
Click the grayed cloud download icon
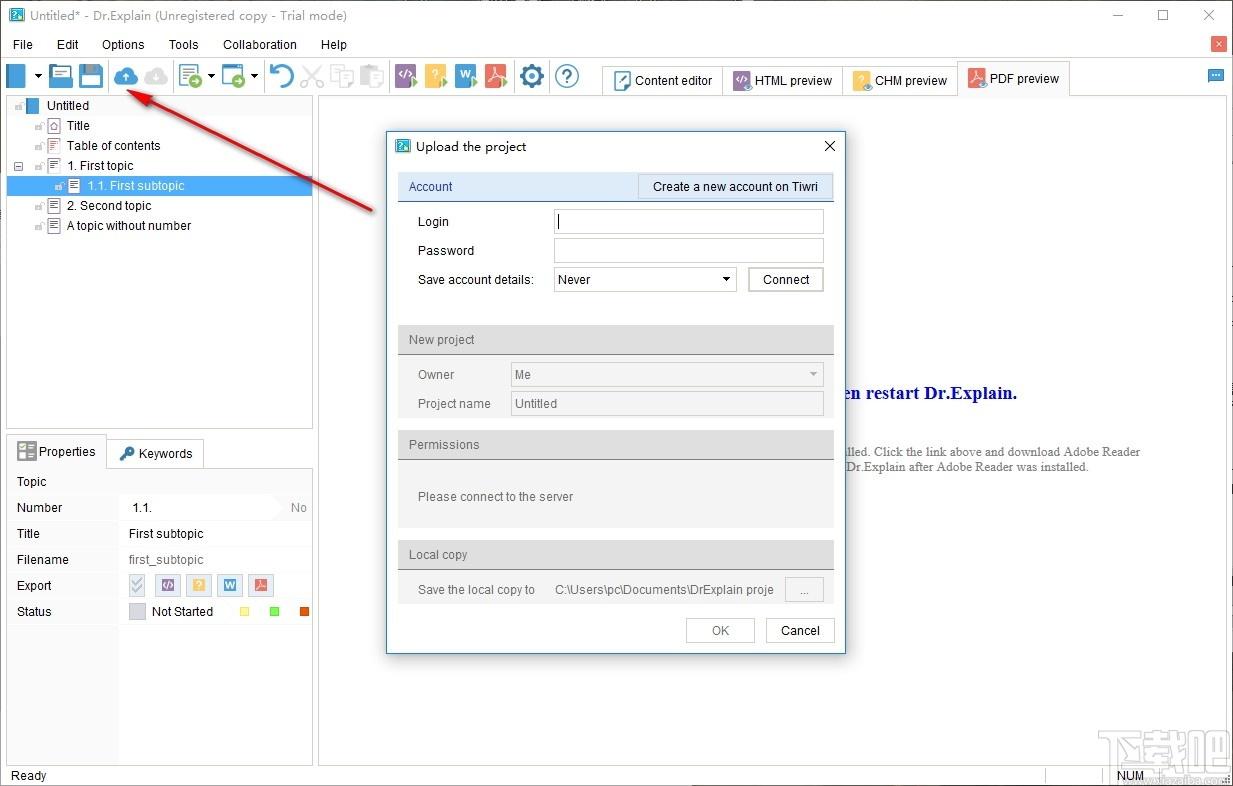156,76
